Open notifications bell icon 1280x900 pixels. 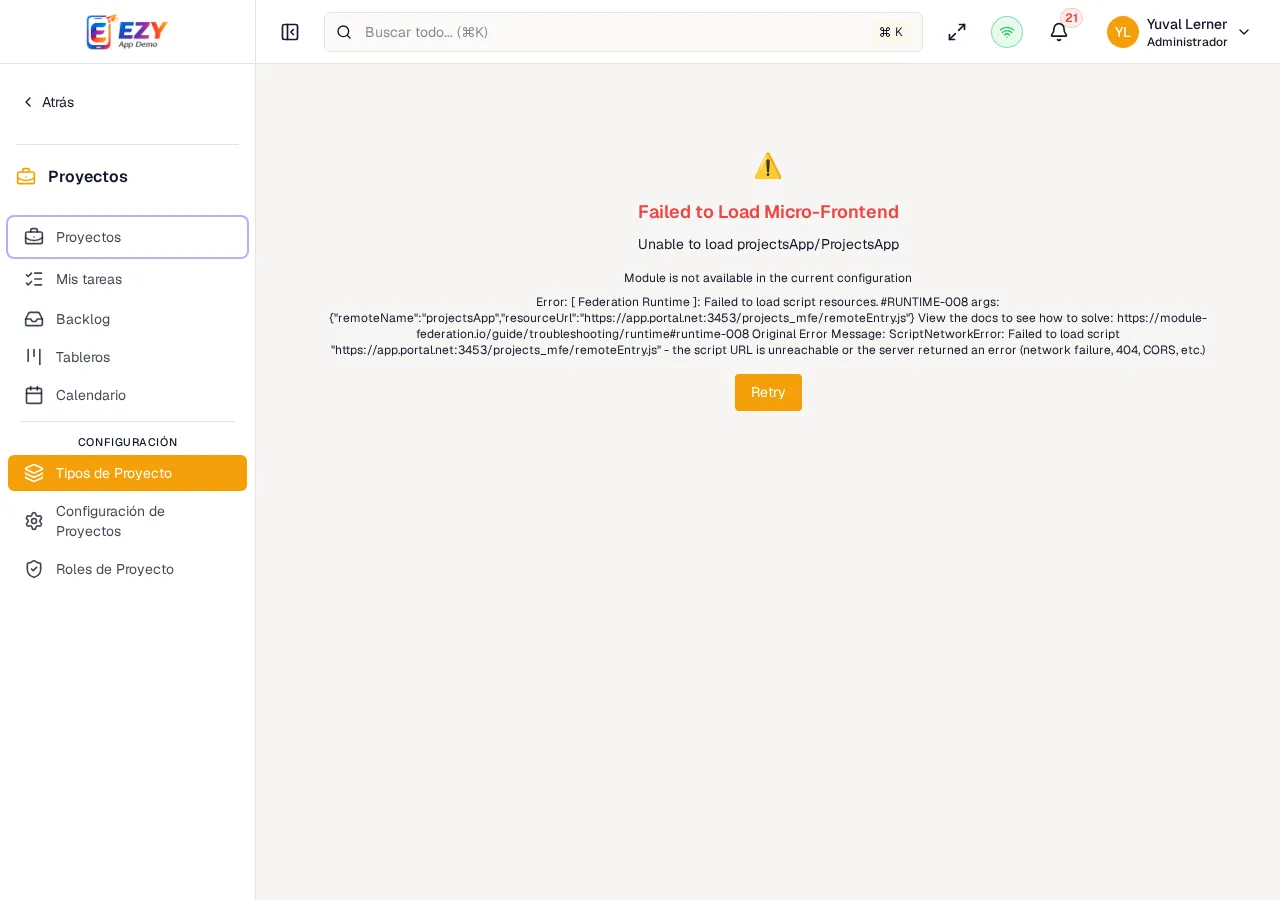point(1059,32)
